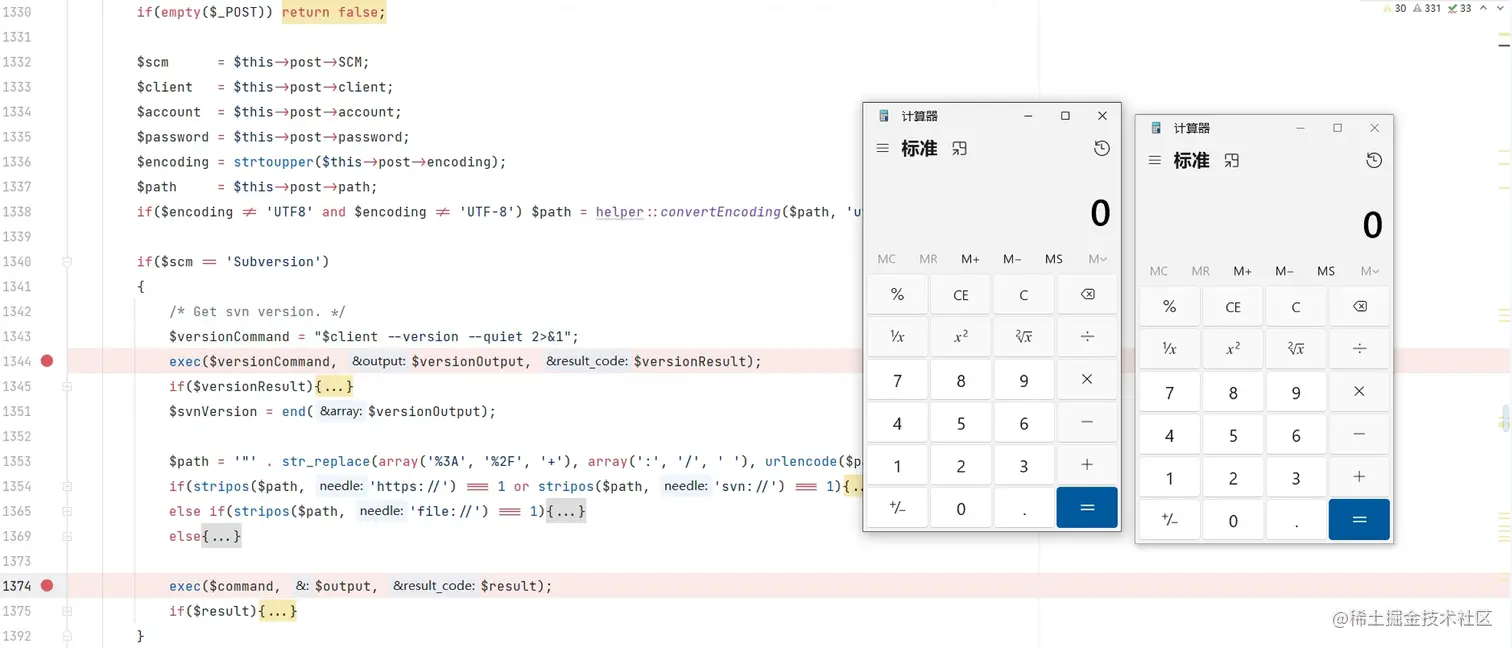
Task: Click reciprocal 1/x key in right Calculator
Action: click(x=1169, y=349)
